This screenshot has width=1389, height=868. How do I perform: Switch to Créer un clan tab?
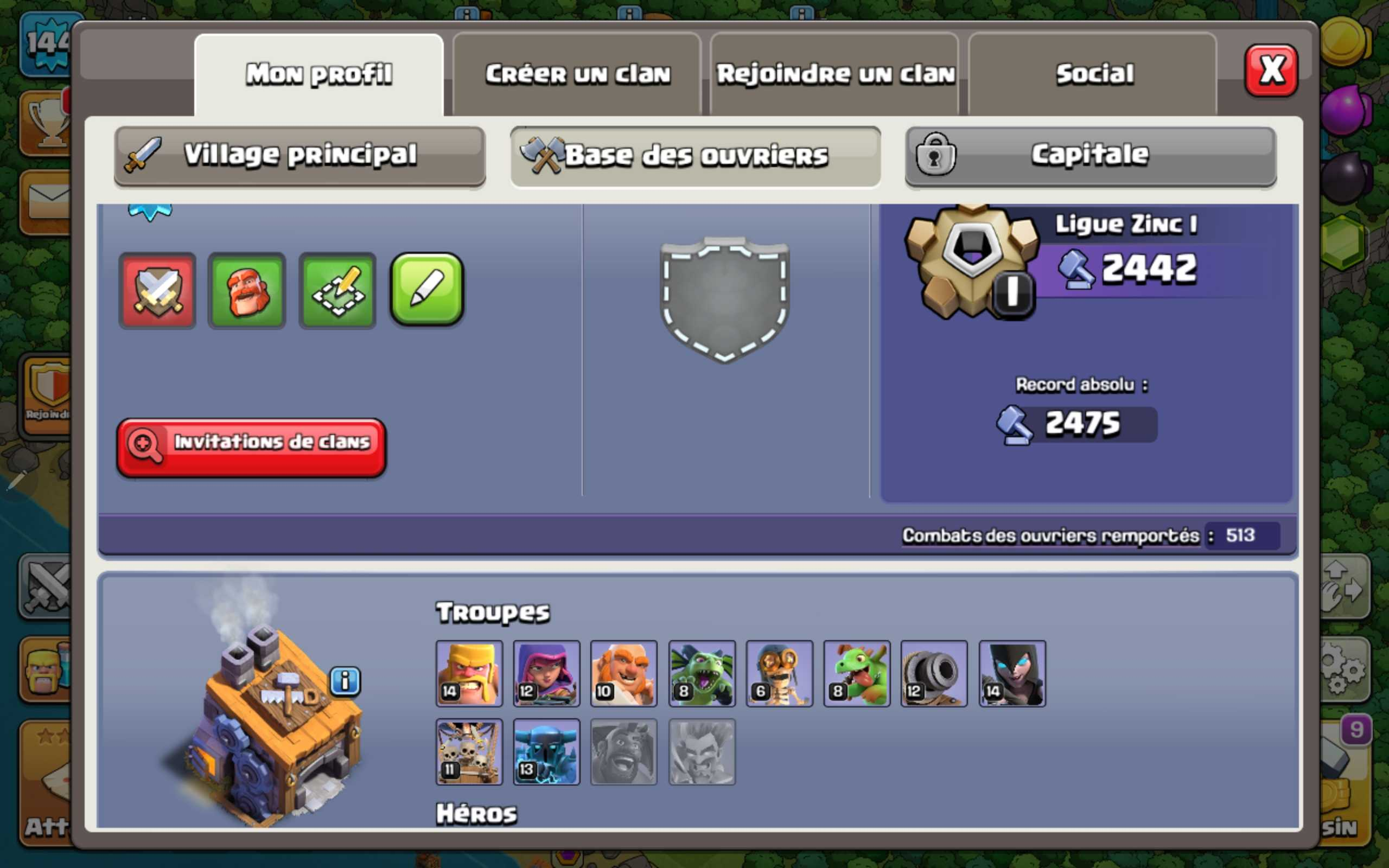click(x=577, y=74)
